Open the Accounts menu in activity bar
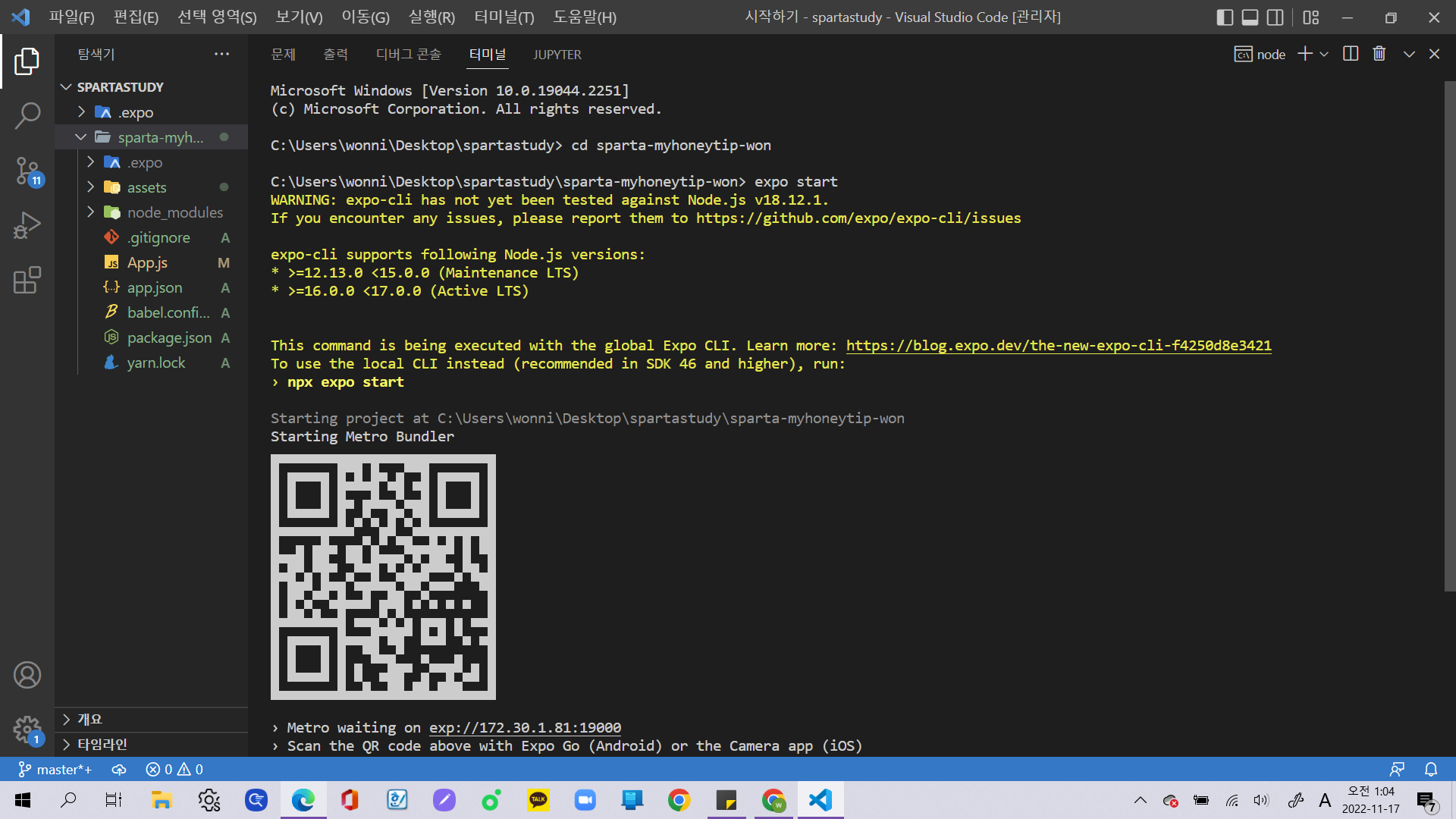Image resolution: width=1456 pixels, height=819 pixels. coord(27,675)
